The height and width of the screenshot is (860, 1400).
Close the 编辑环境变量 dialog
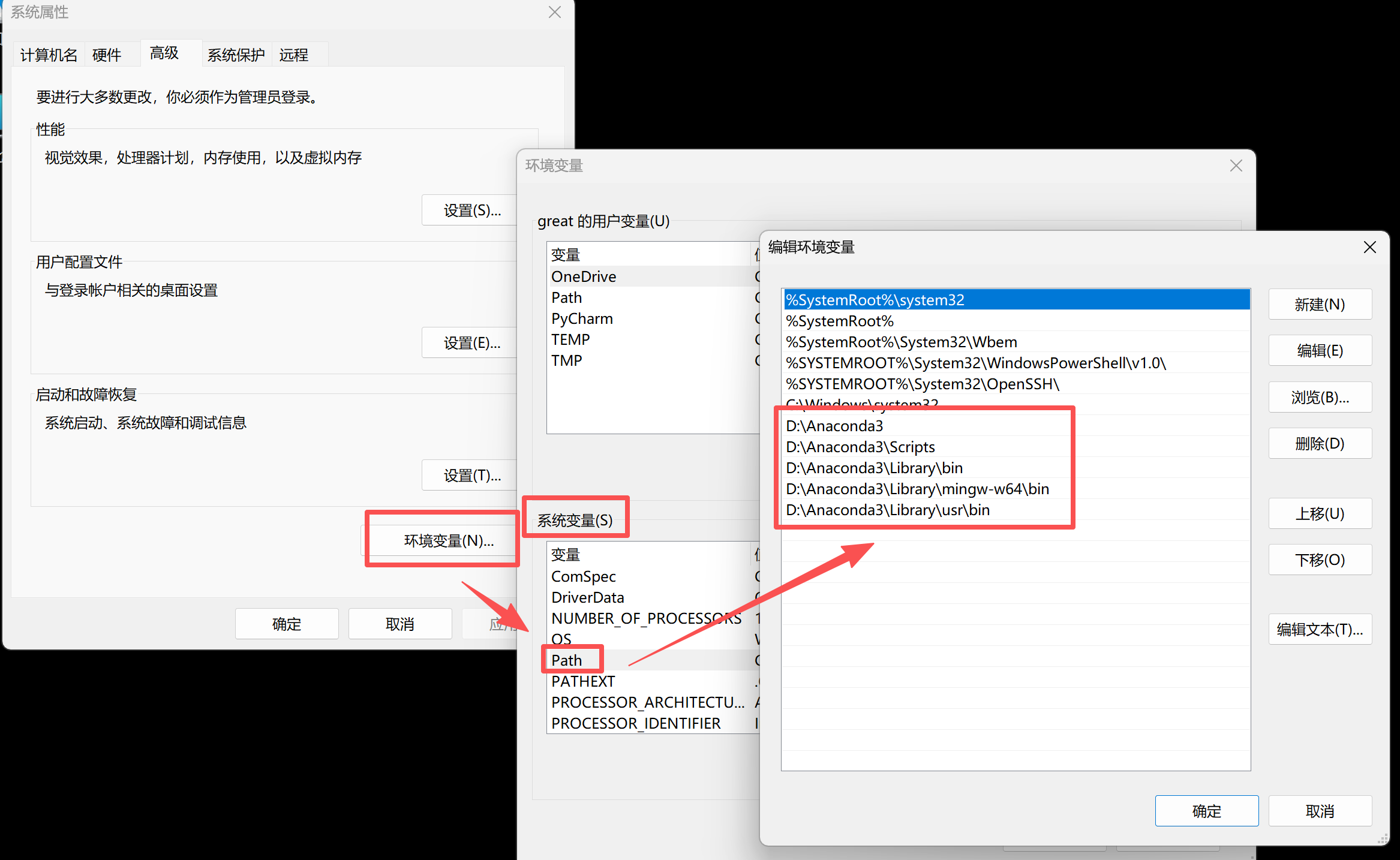click(1369, 247)
